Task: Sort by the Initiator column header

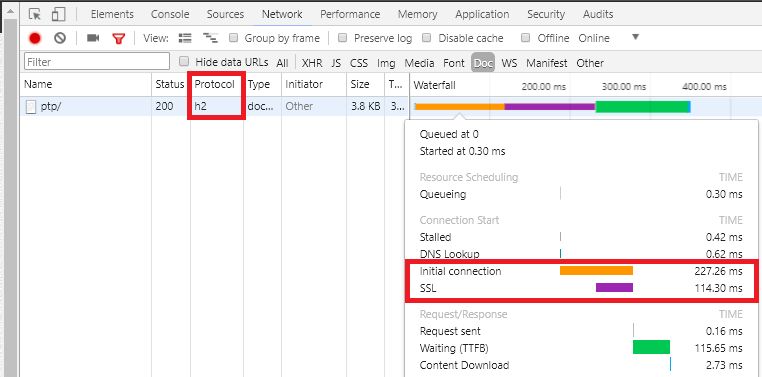Action: coord(313,84)
